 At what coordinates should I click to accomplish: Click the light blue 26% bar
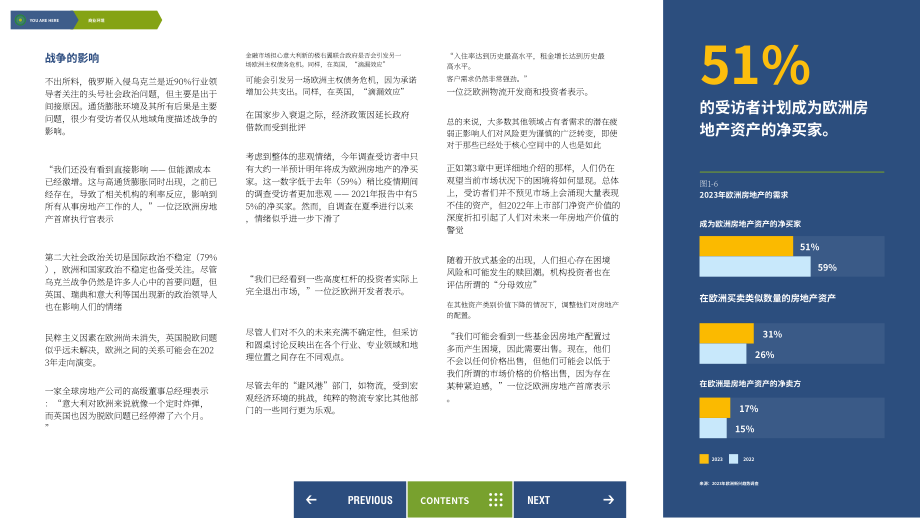[x=722, y=354]
